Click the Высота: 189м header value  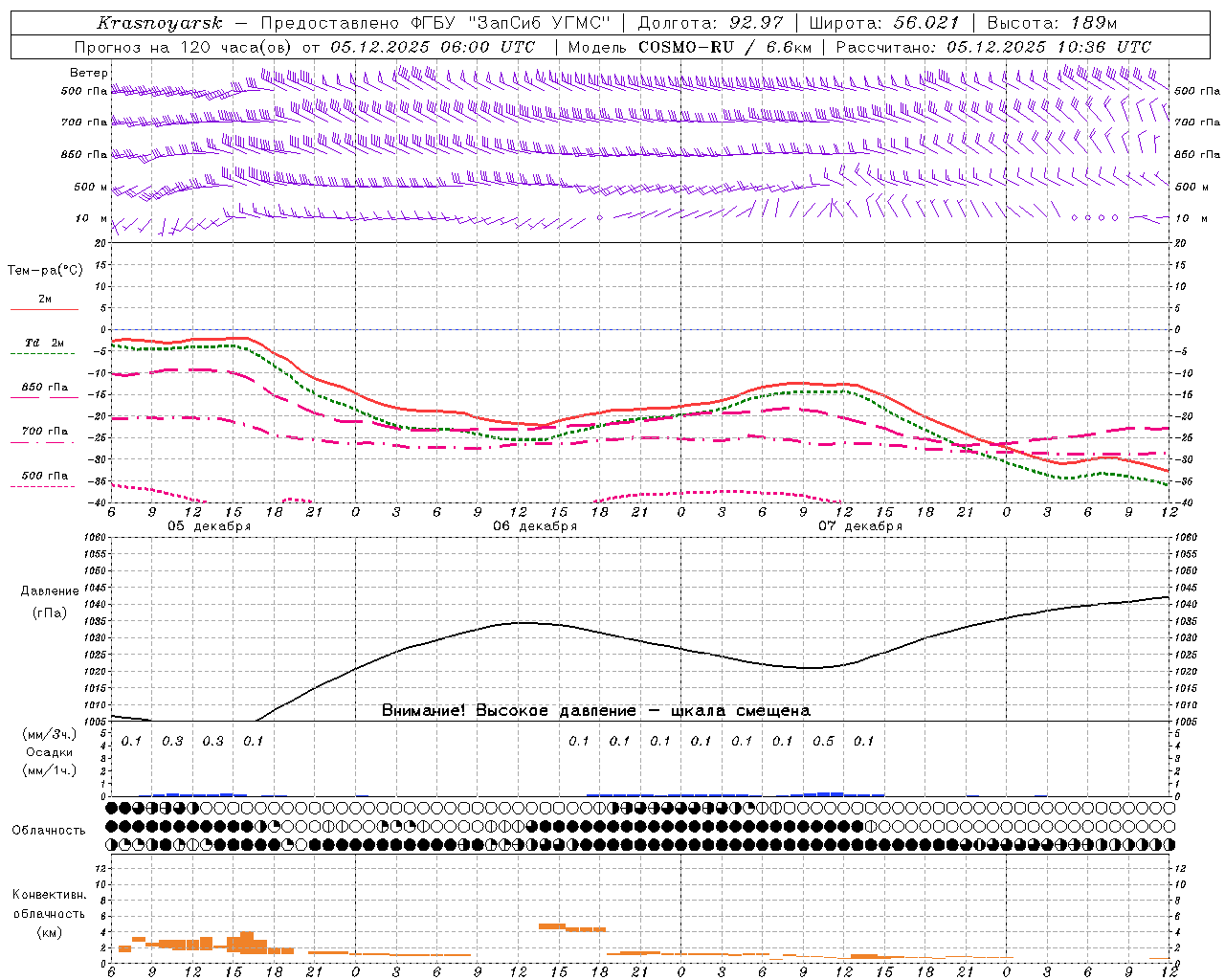[x=1052, y=23]
